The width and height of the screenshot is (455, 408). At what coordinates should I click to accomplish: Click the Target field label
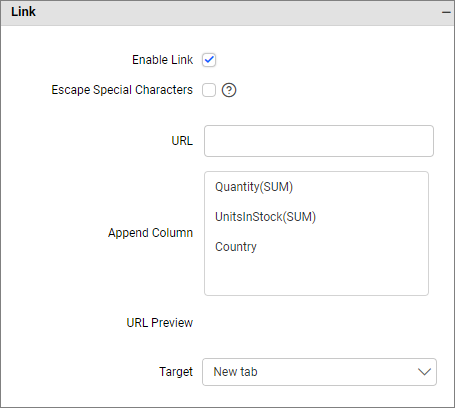(176, 372)
